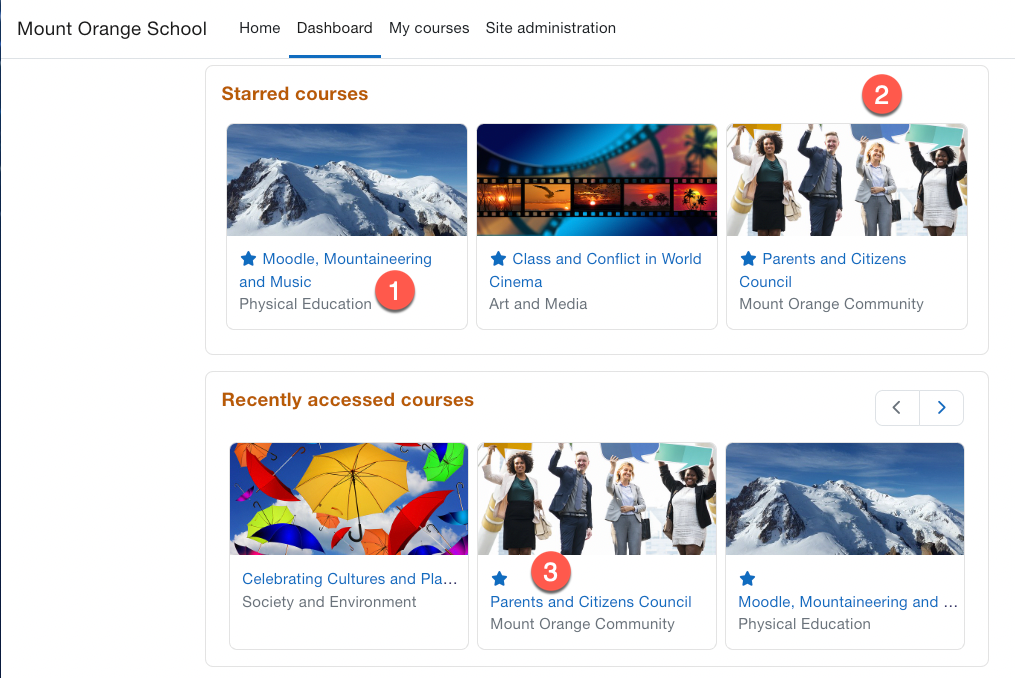Click Physical Education category under starred Mountaineering course
Image resolution: width=1015 pixels, height=678 pixels.
click(306, 304)
